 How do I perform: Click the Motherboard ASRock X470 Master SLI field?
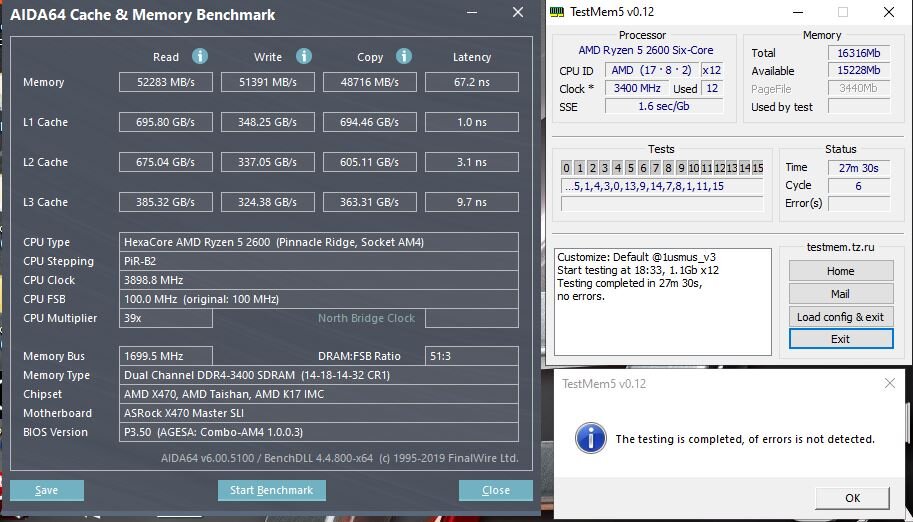point(319,413)
